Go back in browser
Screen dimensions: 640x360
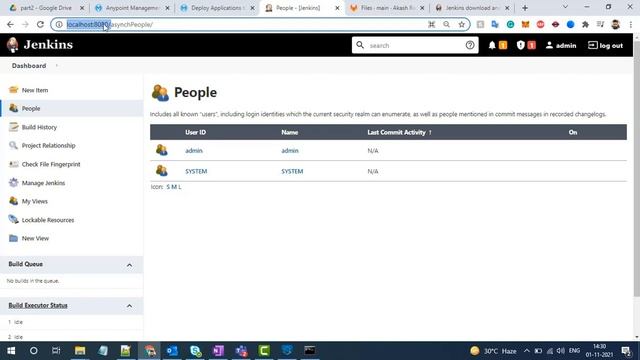point(10,24)
